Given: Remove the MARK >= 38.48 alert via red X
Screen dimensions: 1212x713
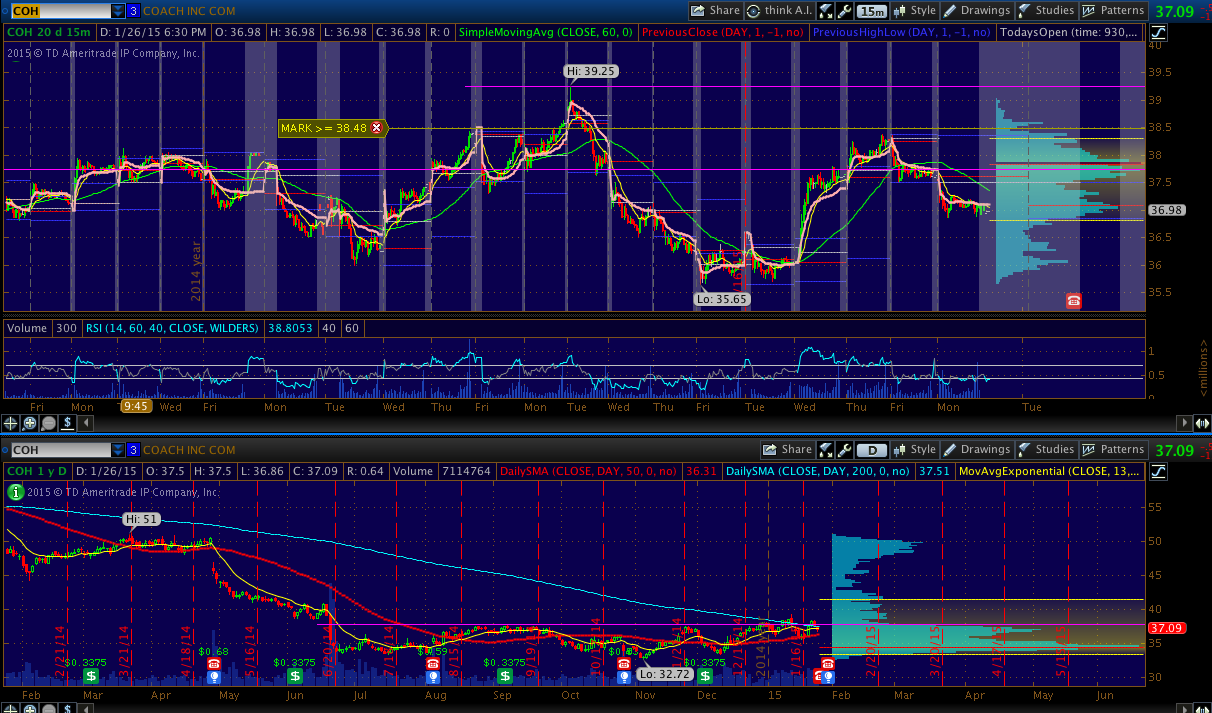Looking at the screenshot, I should coord(377,128).
